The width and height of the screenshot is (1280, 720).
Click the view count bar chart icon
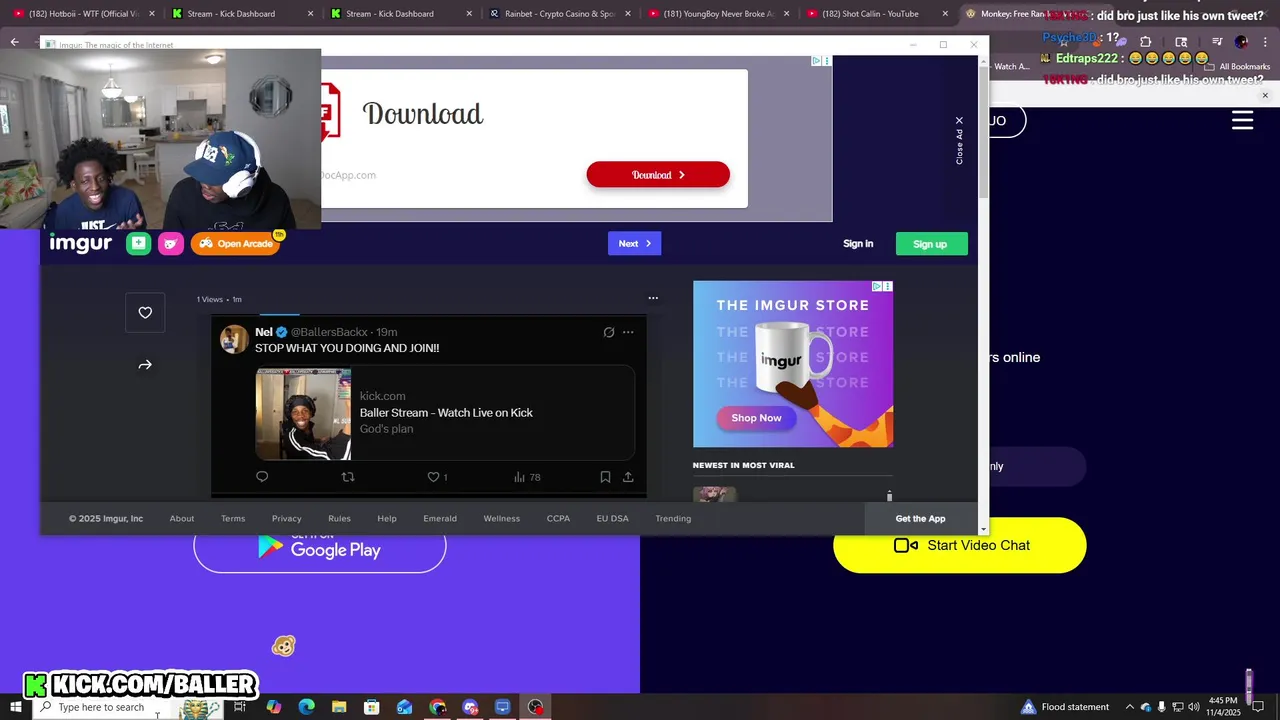point(519,477)
